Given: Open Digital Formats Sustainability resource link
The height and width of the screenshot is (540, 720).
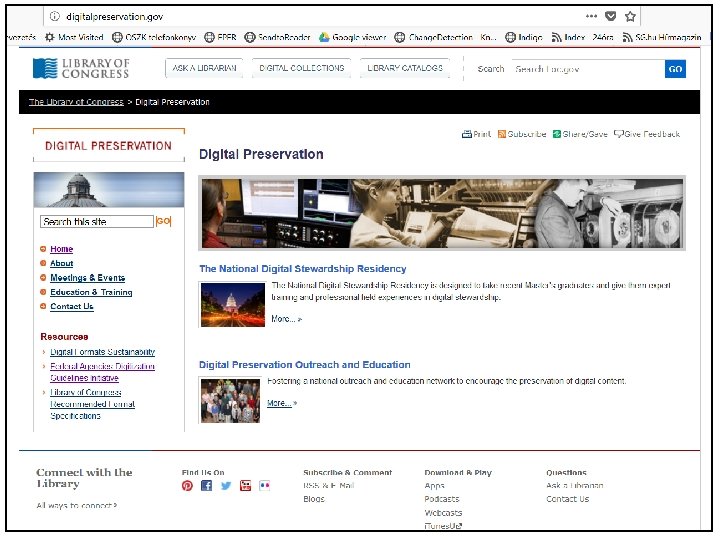Looking at the screenshot, I should click(102, 352).
